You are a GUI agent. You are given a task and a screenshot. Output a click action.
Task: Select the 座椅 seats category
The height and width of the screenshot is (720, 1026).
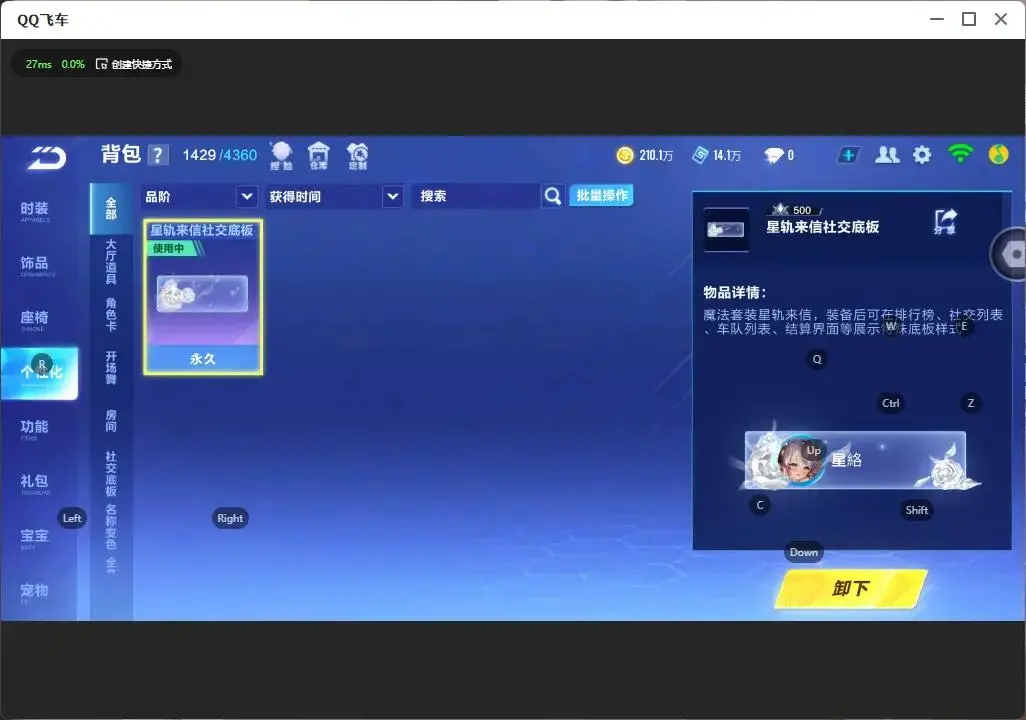point(35,319)
